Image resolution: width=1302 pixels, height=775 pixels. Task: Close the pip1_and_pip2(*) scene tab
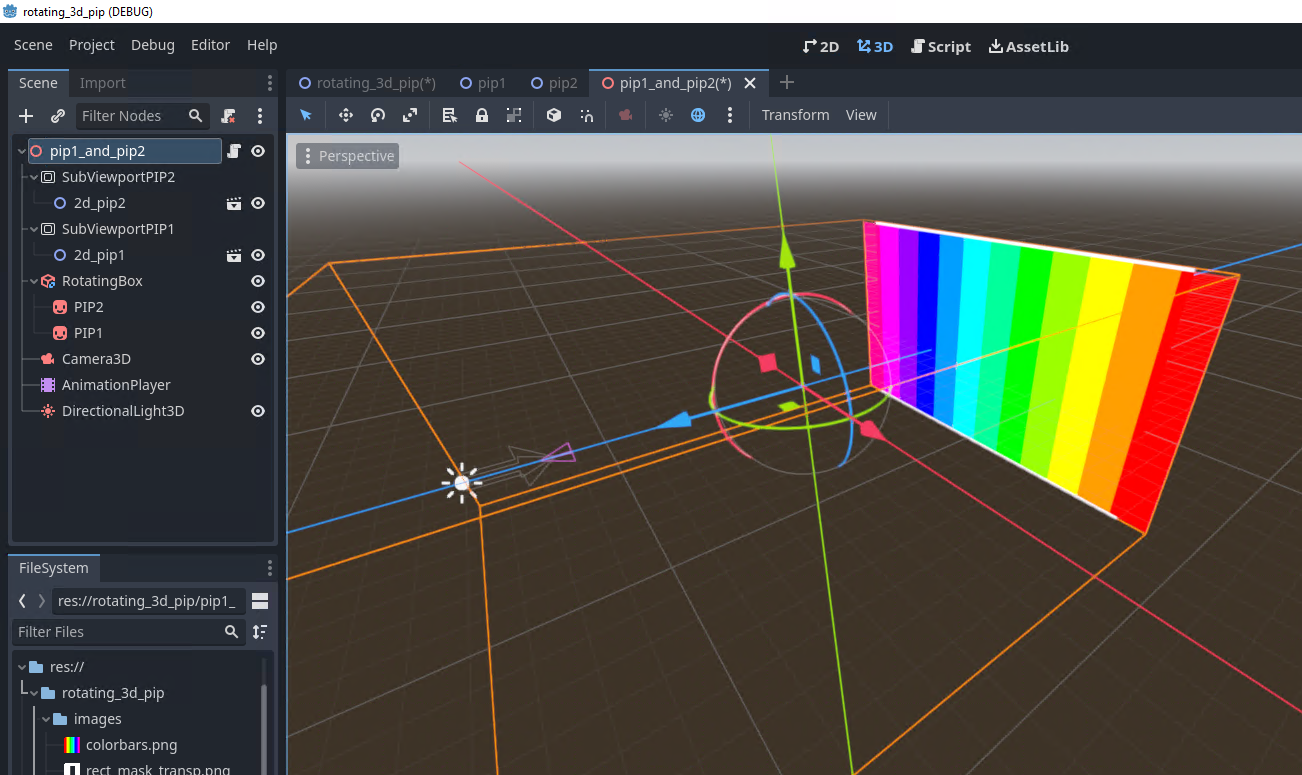pyautogui.click(x=750, y=83)
